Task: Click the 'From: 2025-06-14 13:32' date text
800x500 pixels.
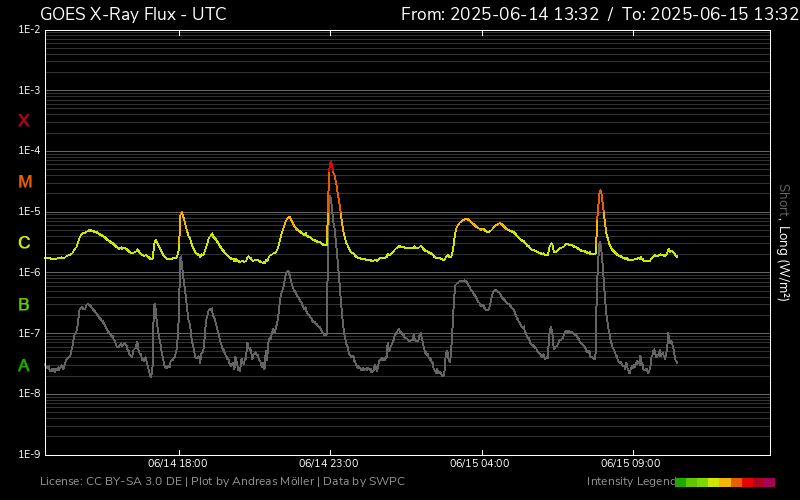Action: point(500,14)
